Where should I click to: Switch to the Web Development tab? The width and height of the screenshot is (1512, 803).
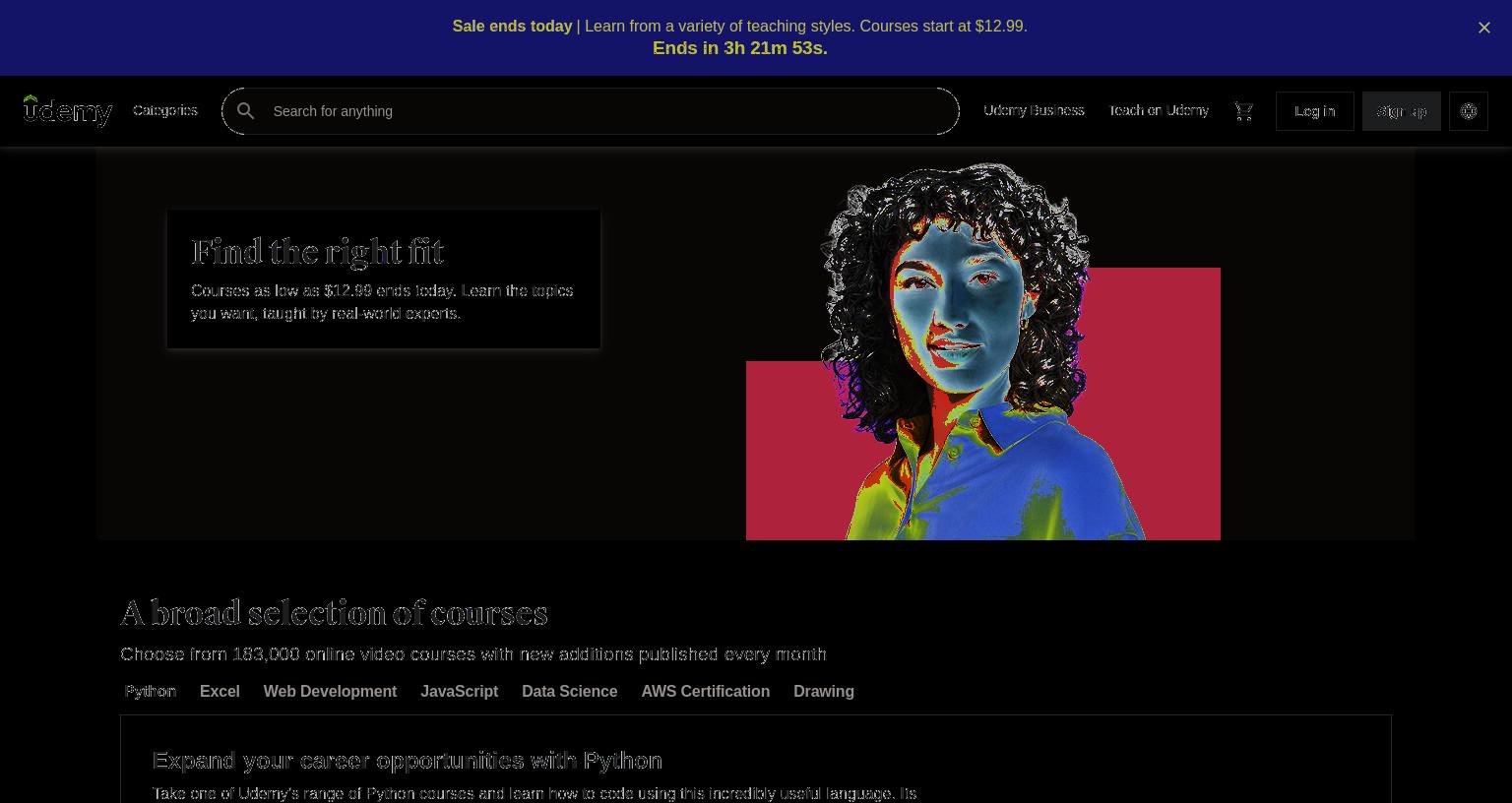click(330, 691)
